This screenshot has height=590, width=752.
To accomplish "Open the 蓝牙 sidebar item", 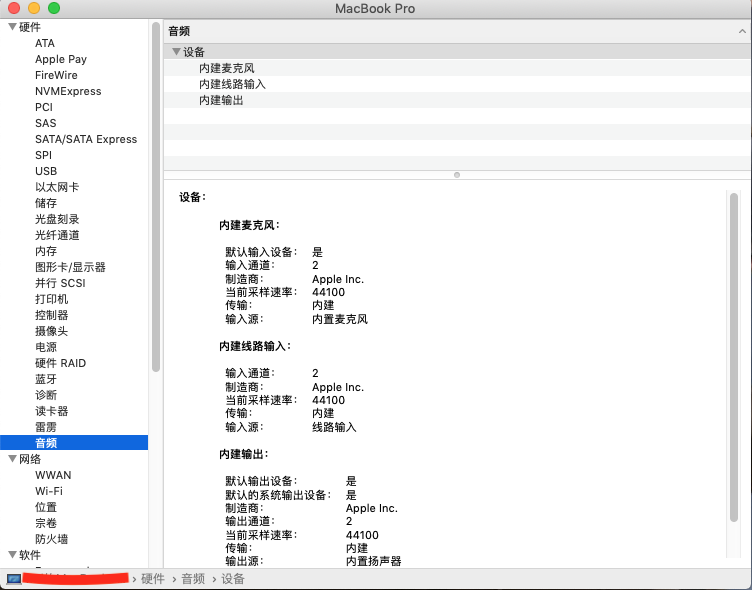I will pos(46,379).
